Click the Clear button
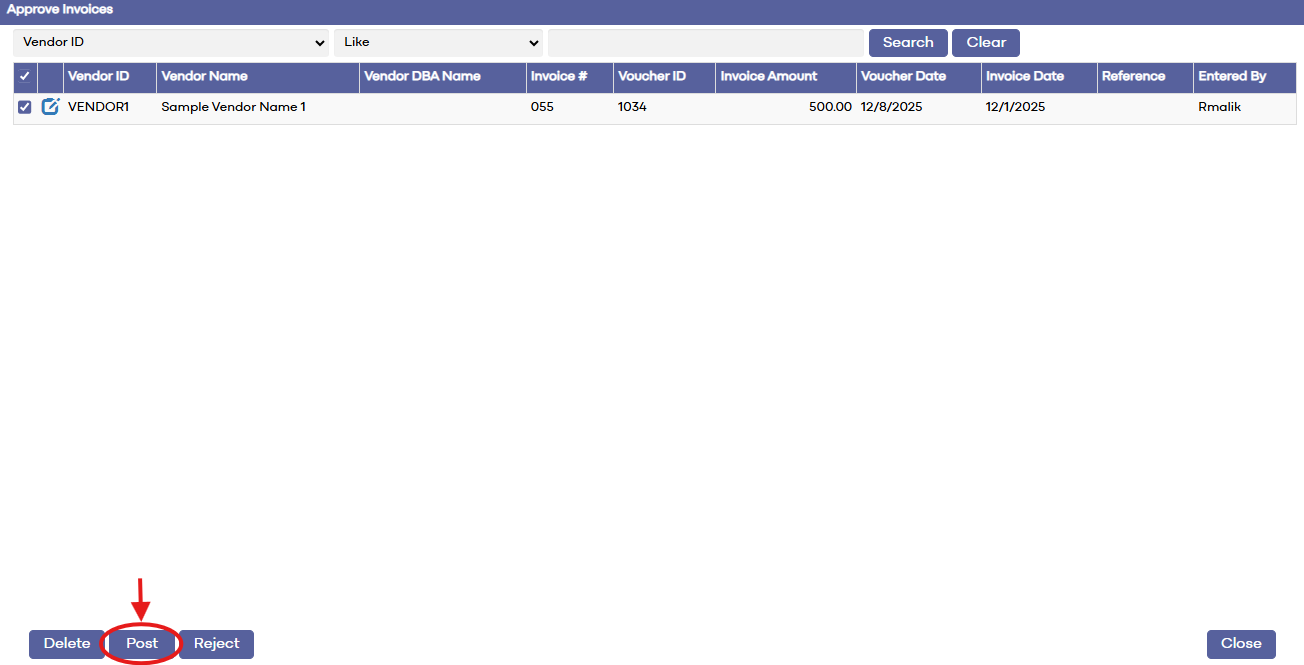The image size is (1304, 665). (x=986, y=43)
